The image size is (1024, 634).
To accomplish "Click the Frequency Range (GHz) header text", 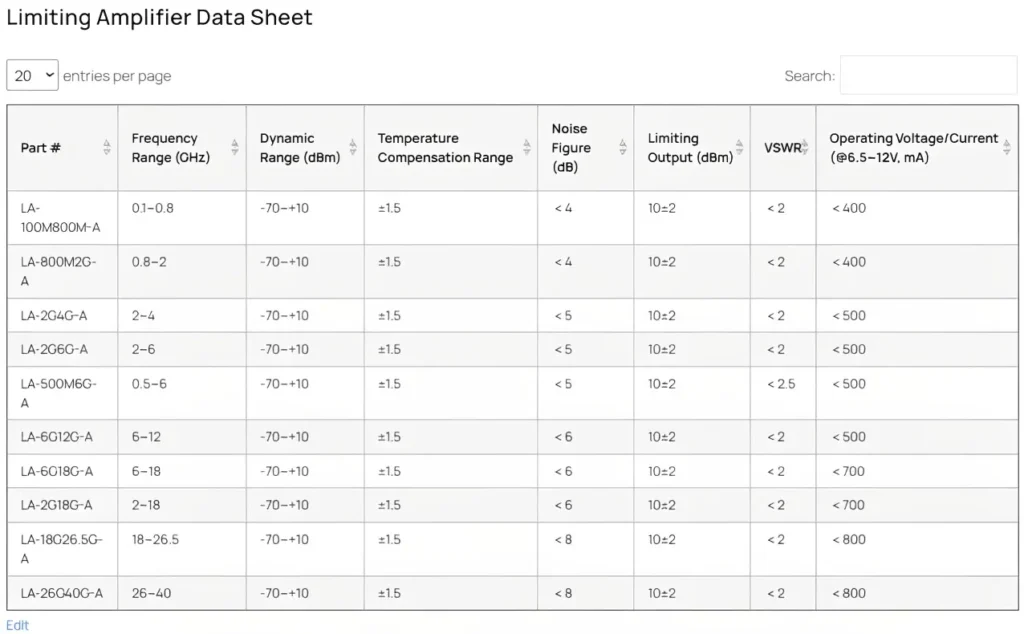I will (170, 148).
